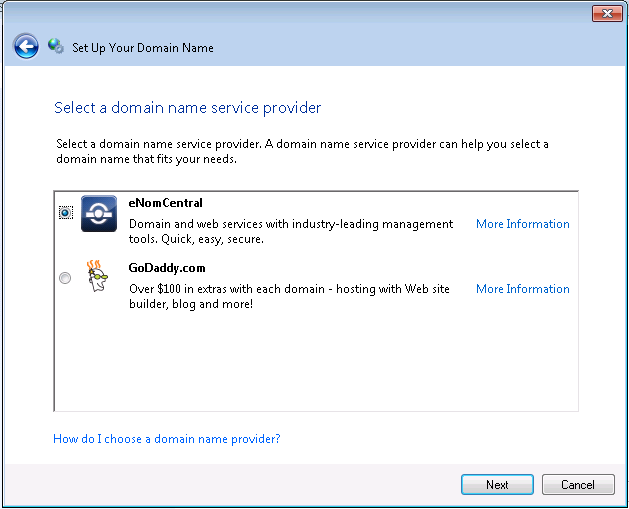Click the 'Set Up Your Domain Name' title
Image resolution: width=629 pixels, height=509 pixels.
143,47
